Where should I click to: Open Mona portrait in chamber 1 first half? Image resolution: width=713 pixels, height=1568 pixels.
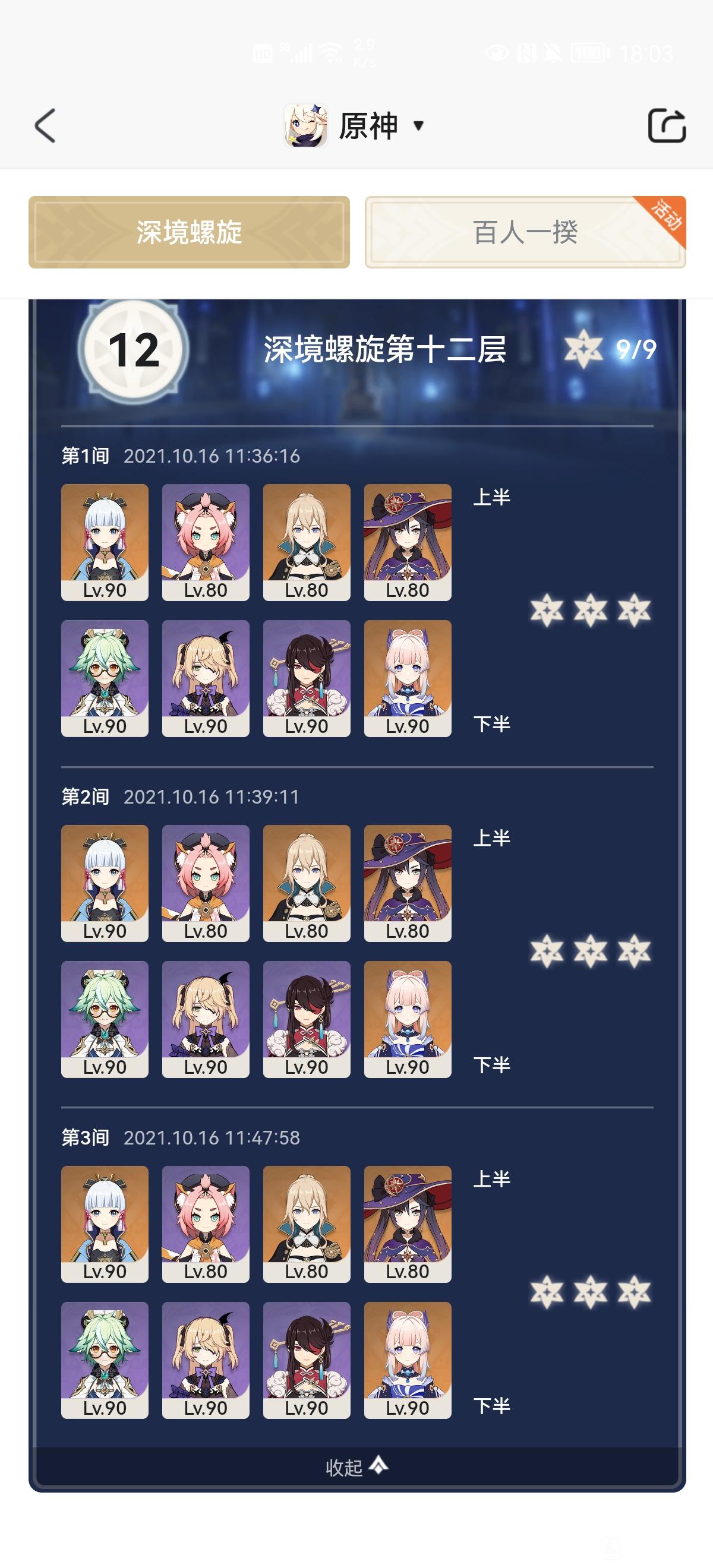(x=408, y=542)
